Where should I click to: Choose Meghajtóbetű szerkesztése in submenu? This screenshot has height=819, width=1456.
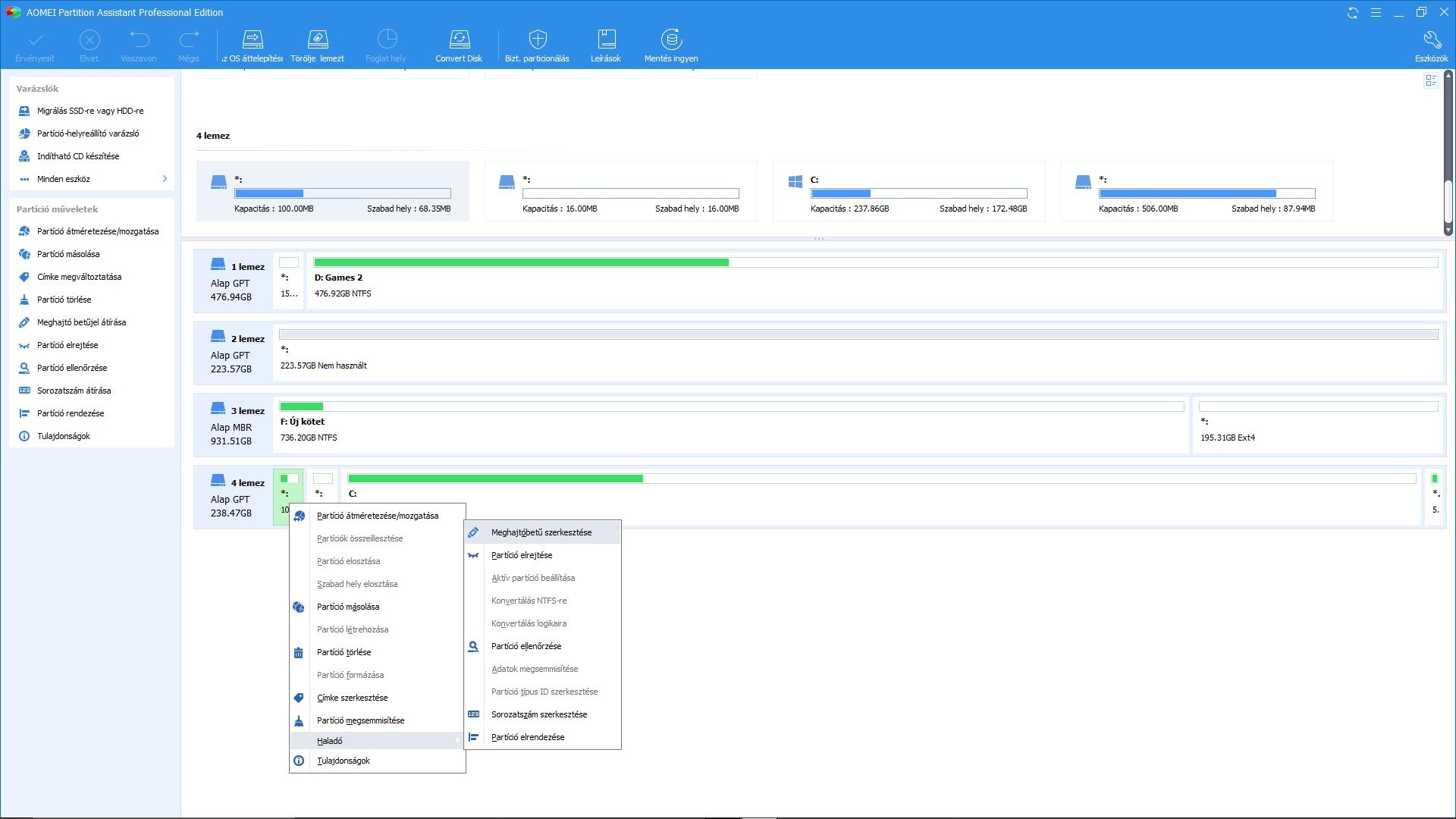[x=543, y=532]
